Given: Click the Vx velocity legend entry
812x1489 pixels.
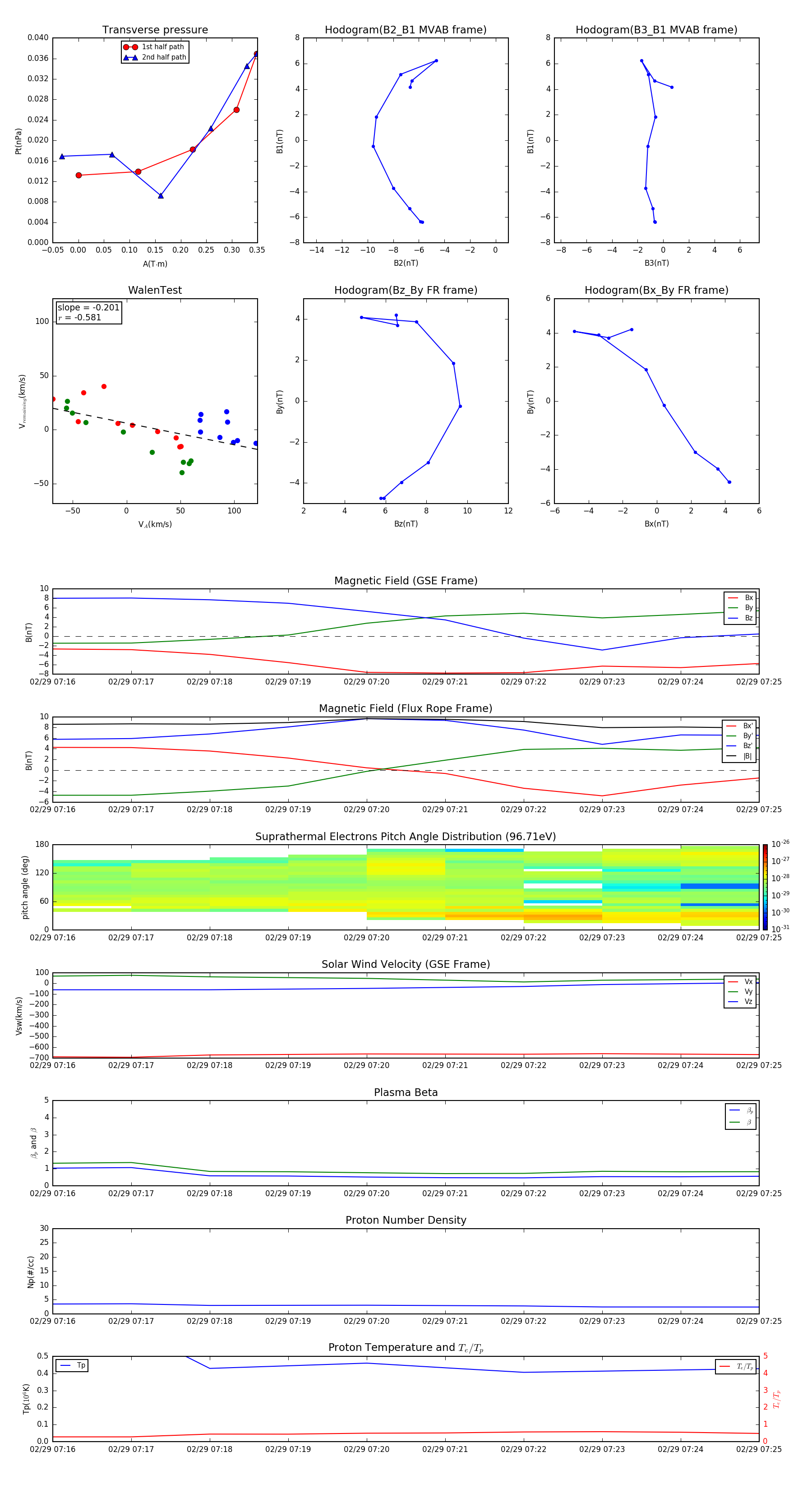Looking at the screenshot, I should (740, 981).
